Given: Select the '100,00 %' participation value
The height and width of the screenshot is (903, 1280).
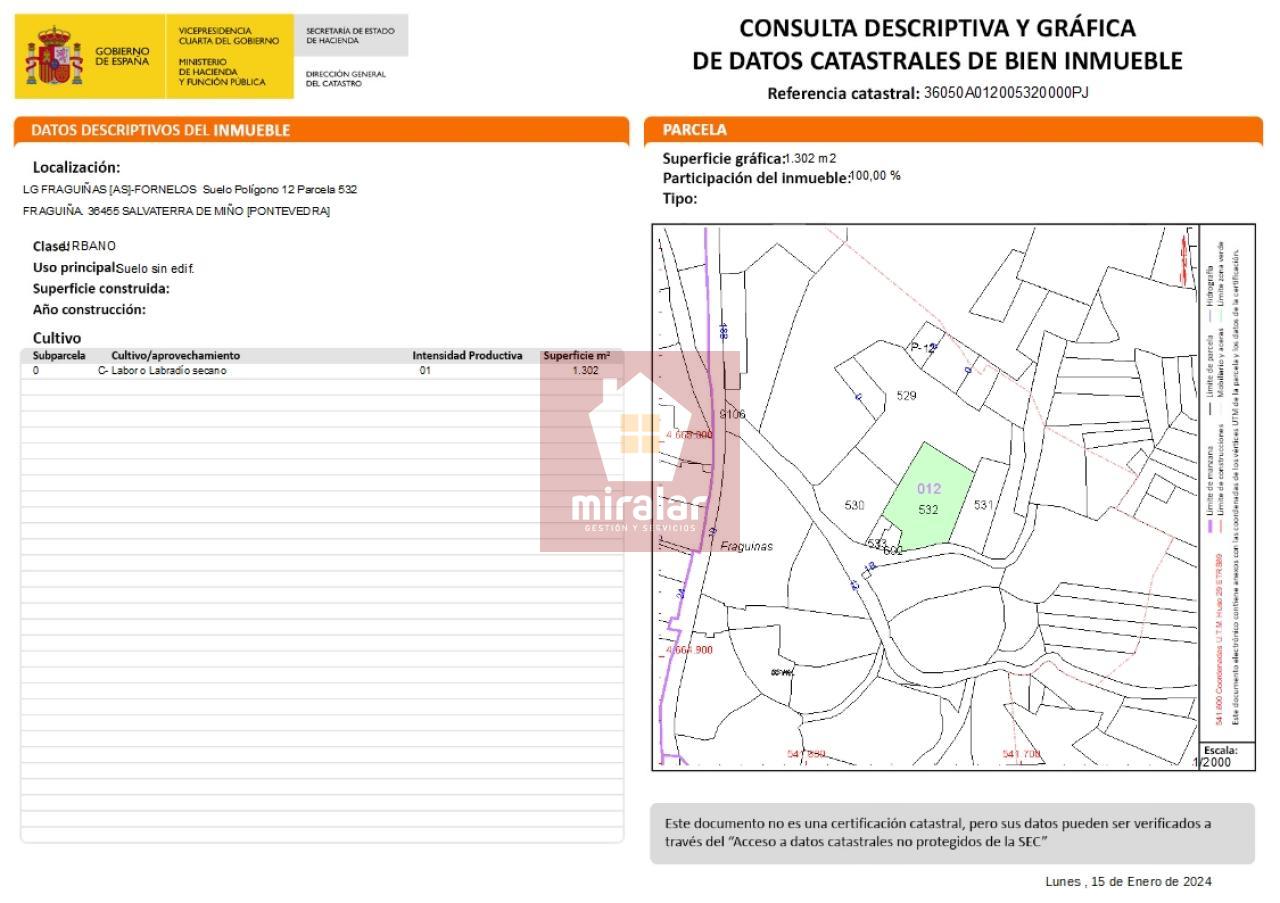Looking at the screenshot, I should pyautogui.click(x=875, y=175).
